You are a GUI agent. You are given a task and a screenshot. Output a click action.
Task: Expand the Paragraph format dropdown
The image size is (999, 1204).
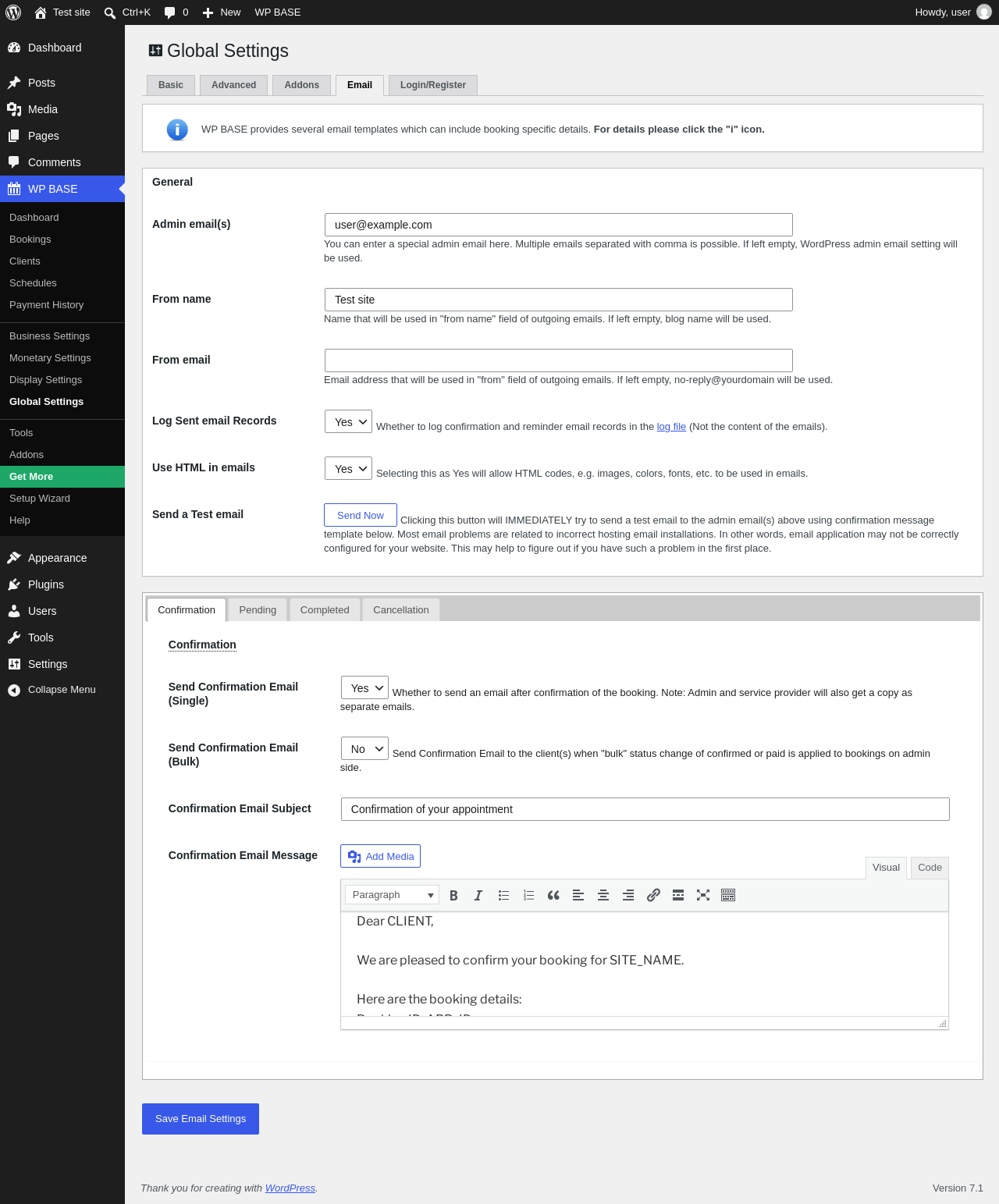pyautogui.click(x=392, y=895)
